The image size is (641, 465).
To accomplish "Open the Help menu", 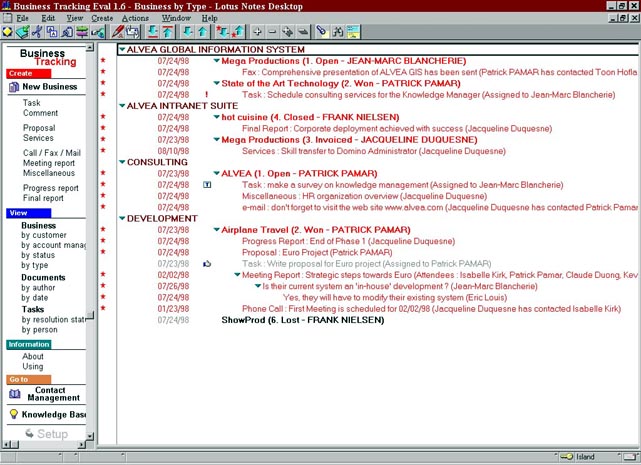I will [x=209, y=18].
